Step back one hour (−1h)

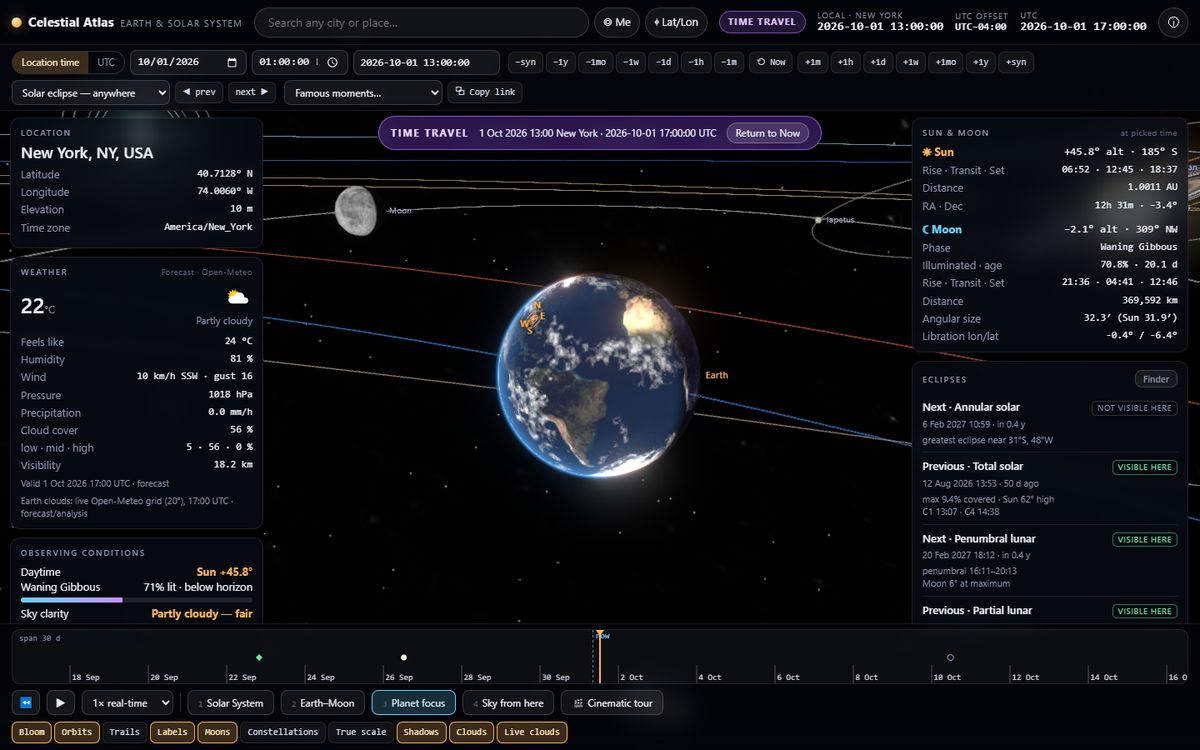click(x=697, y=62)
